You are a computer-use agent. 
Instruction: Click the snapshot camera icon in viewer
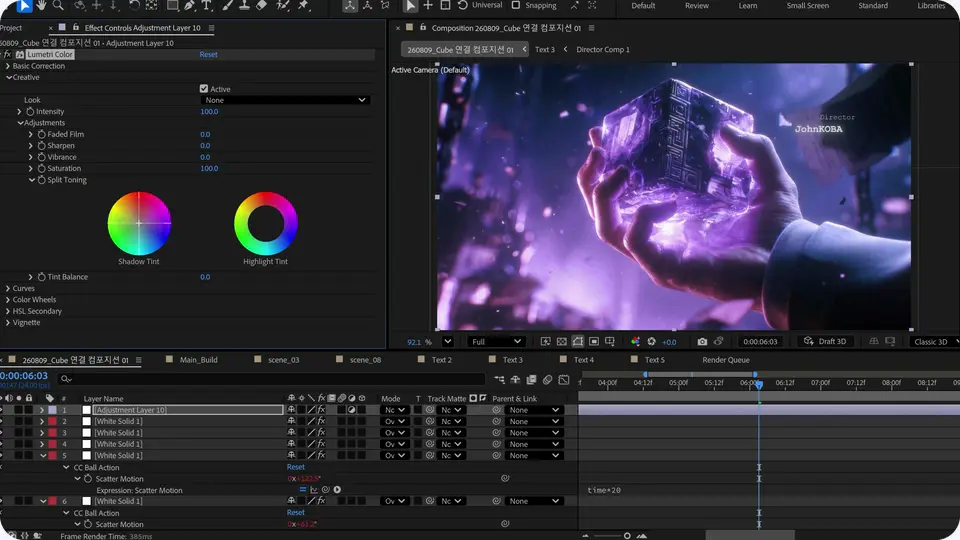click(x=702, y=342)
